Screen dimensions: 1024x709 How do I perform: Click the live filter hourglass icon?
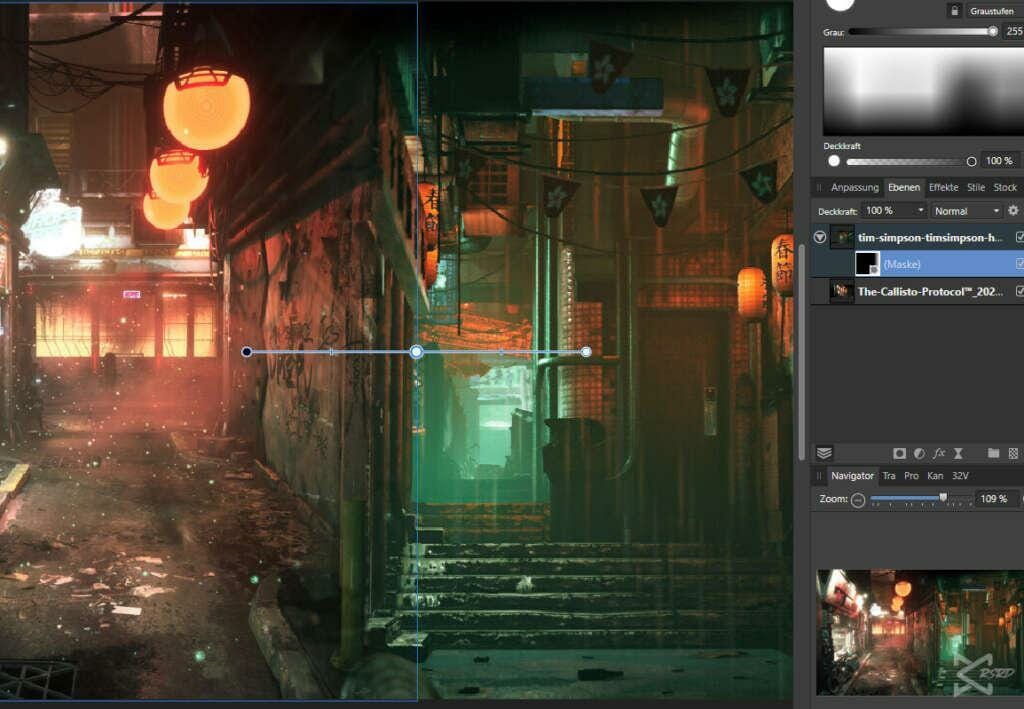958,453
